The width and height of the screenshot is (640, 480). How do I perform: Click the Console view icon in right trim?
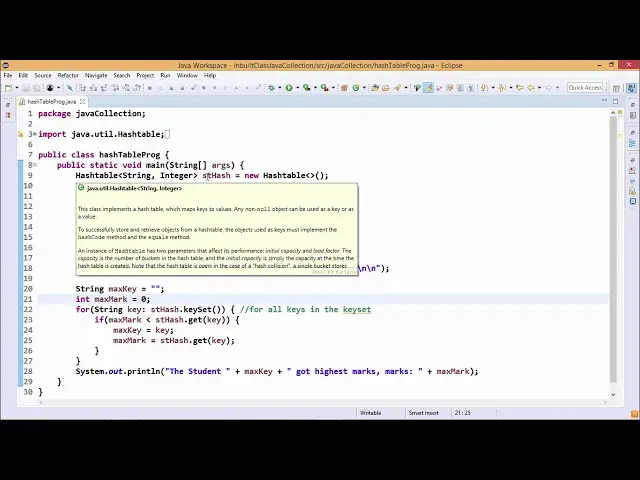(x=632, y=201)
